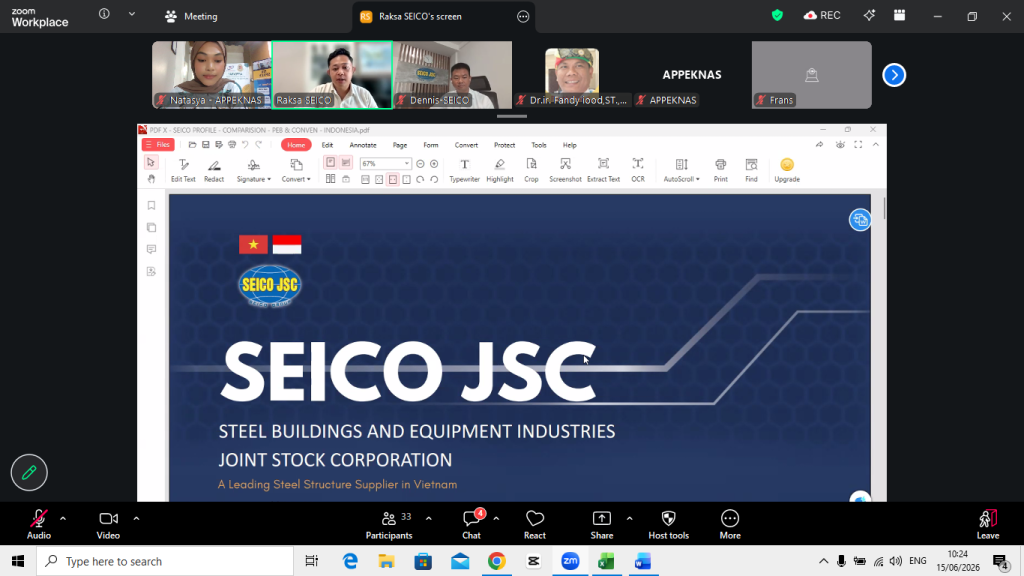Click the Windows search box
Screen dimensions: 1024x576
pos(165,561)
